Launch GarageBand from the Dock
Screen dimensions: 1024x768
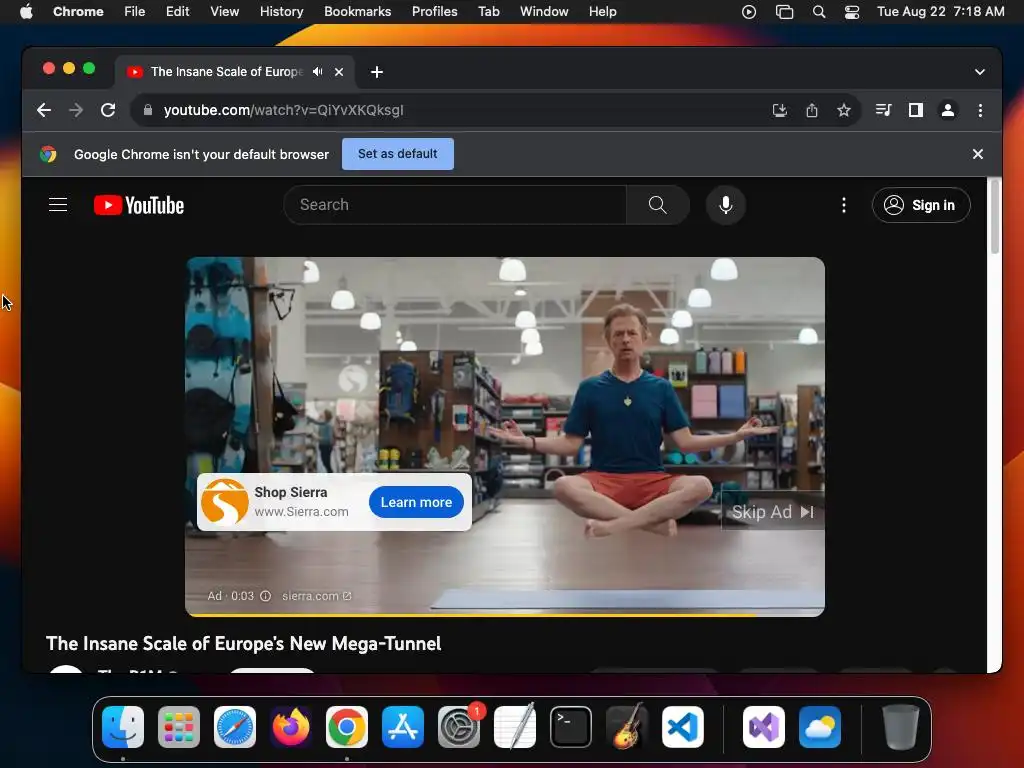coord(627,727)
